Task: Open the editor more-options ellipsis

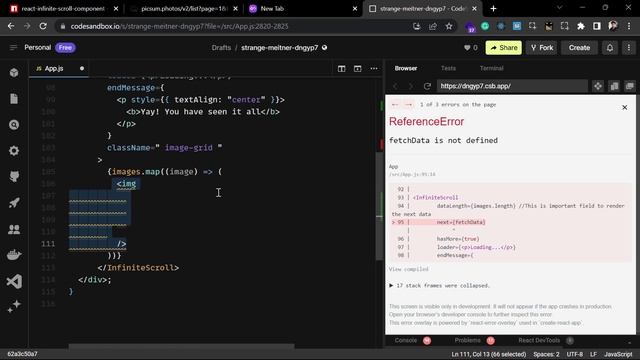Action: tap(374, 69)
